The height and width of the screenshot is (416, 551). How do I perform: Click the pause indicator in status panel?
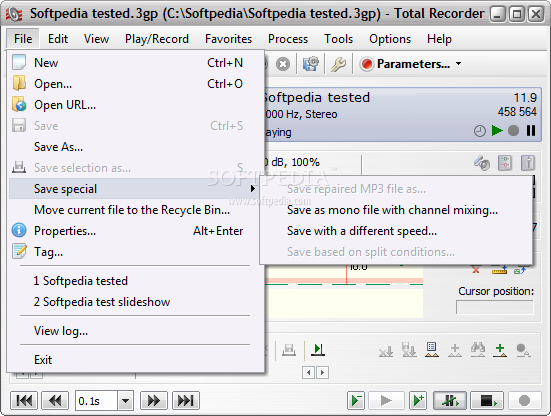pos(531,130)
